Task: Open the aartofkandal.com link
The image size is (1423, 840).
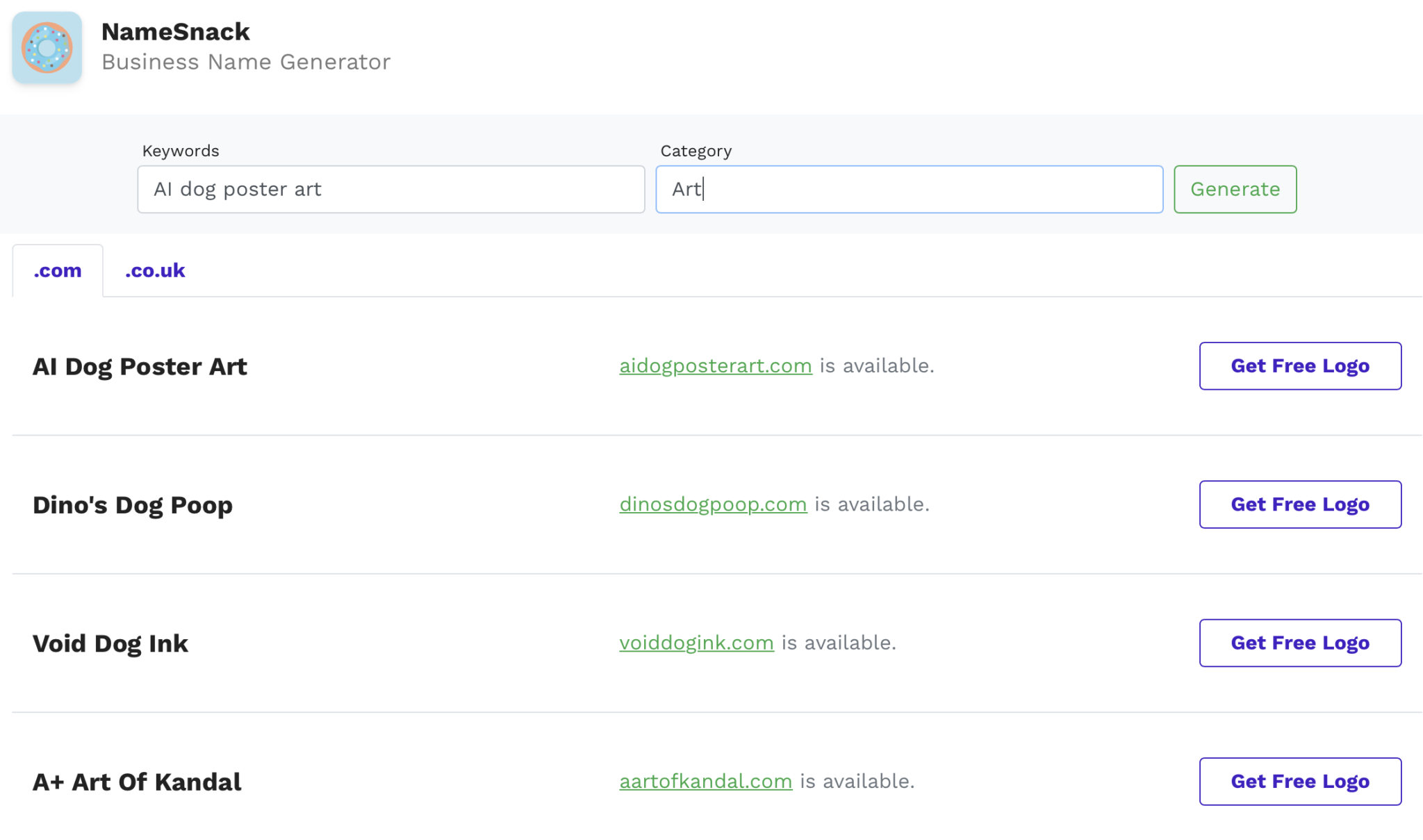Action: [705, 781]
